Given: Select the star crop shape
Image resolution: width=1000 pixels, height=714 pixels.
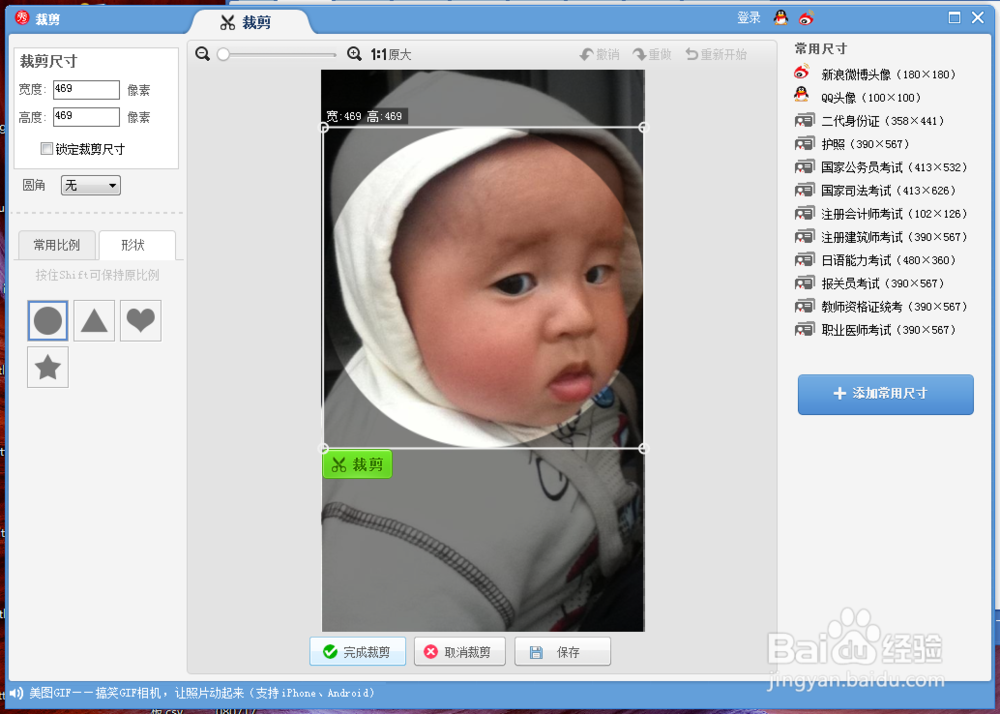Looking at the screenshot, I should pyautogui.click(x=48, y=367).
